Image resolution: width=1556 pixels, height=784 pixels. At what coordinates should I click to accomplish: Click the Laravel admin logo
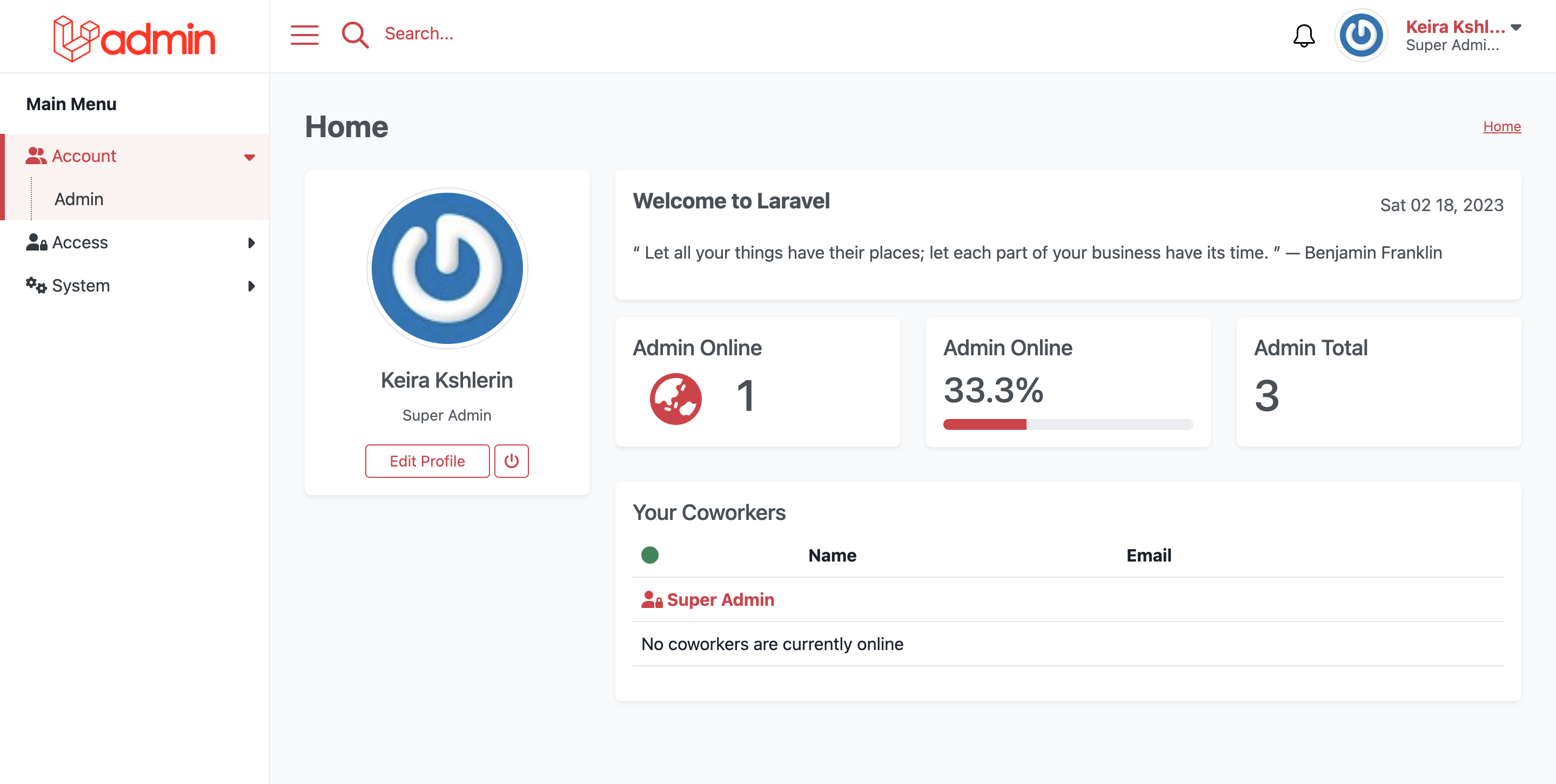(134, 37)
